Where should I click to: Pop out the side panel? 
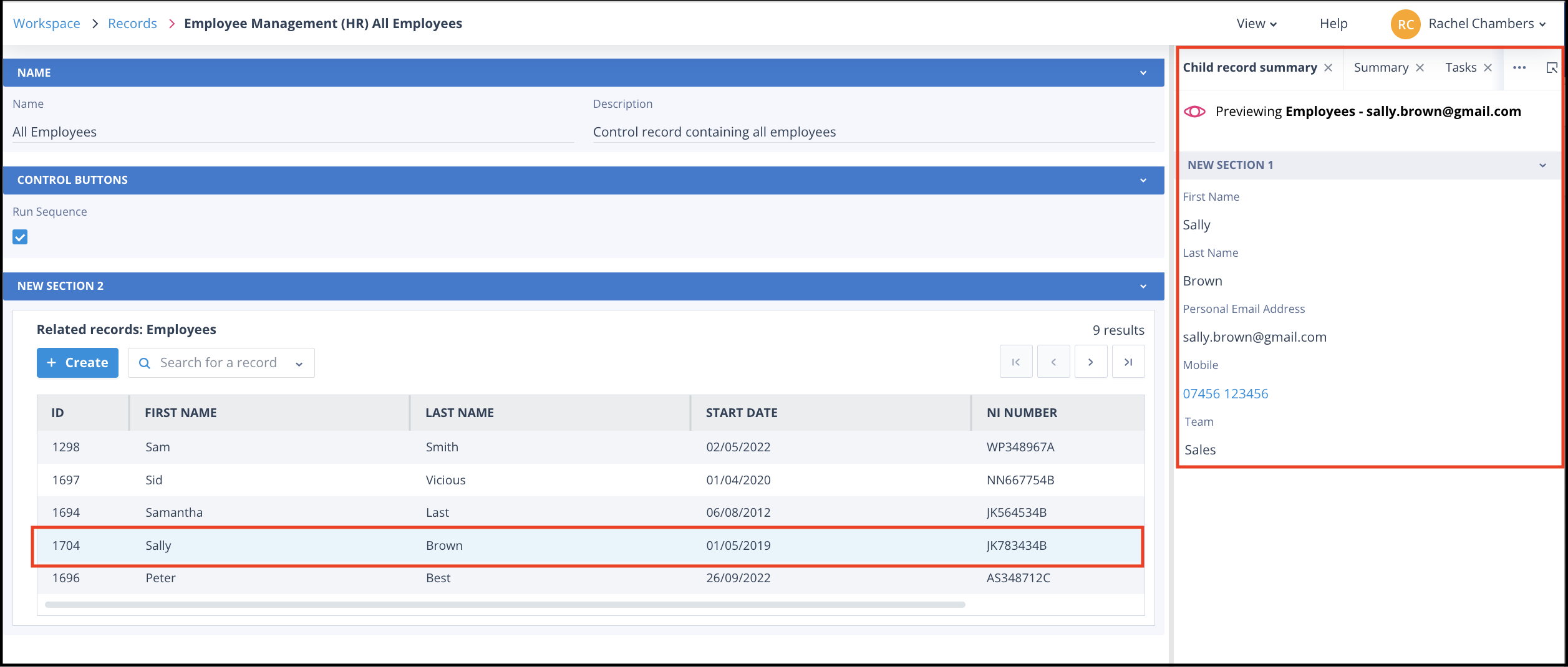[1552, 68]
